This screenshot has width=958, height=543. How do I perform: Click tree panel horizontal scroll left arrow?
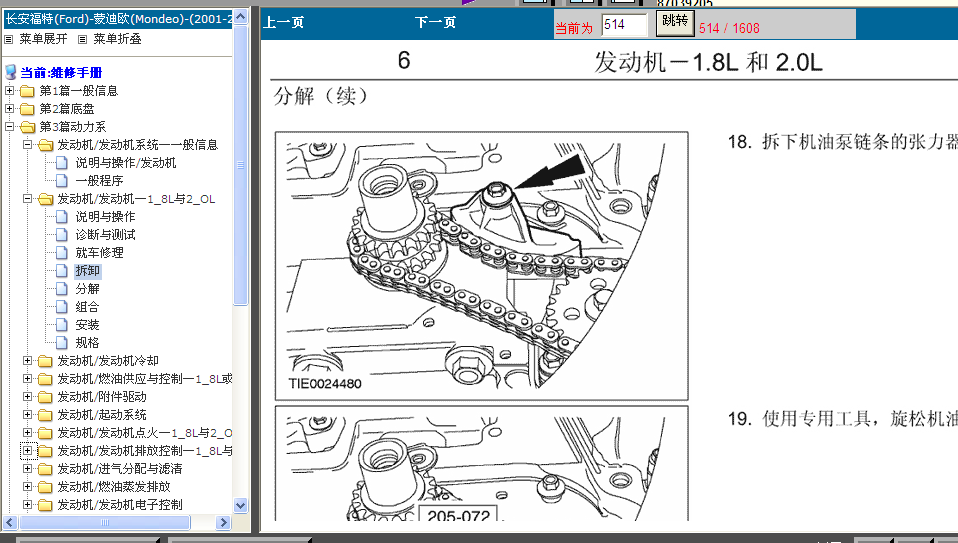coord(10,522)
